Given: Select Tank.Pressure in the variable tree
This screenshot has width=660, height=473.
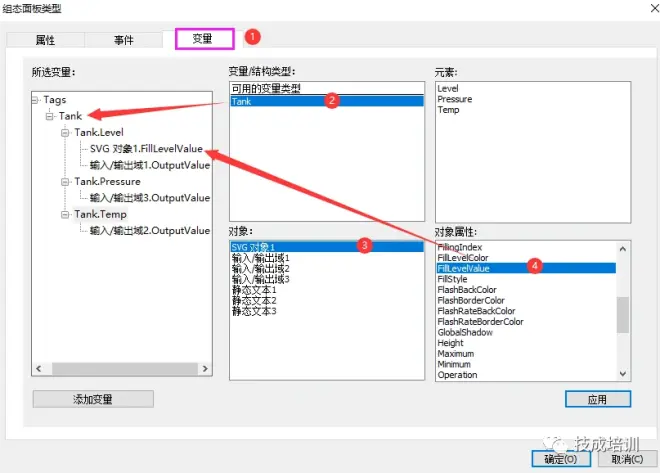Looking at the screenshot, I should click(107, 182).
